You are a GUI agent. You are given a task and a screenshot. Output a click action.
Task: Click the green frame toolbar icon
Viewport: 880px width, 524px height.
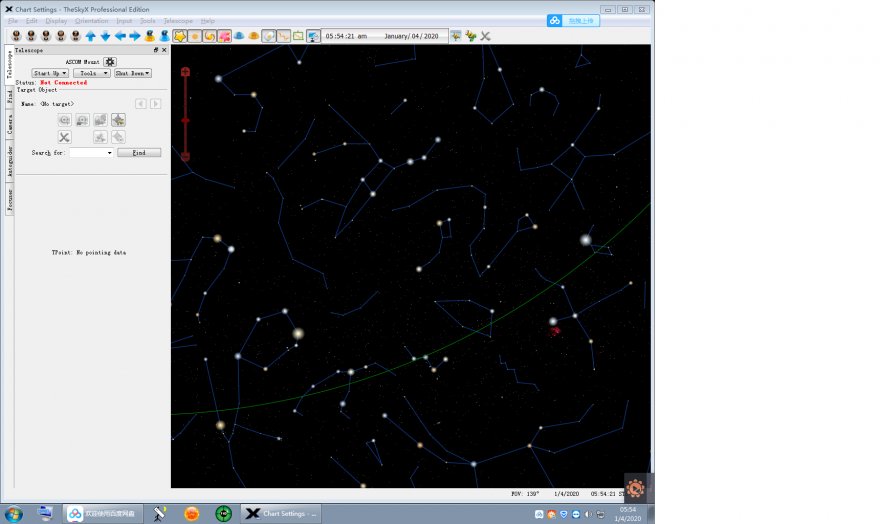coord(298,36)
